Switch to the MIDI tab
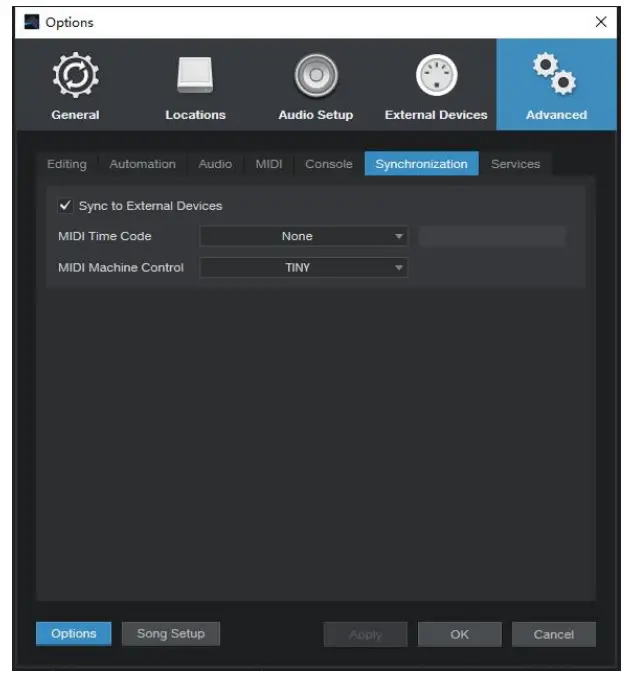The image size is (630, 678). point(269,164)
